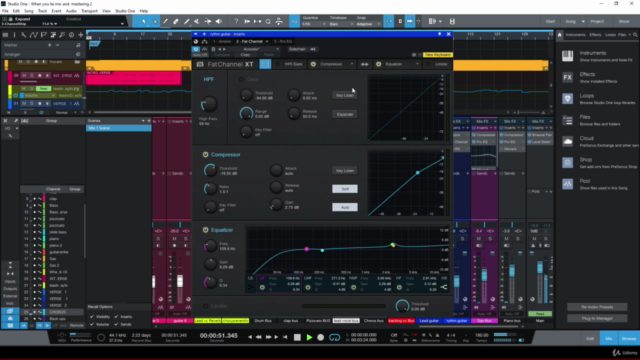Click Plug-In Manager button
This screenshot has width=640, height=360.
(597, 318)
